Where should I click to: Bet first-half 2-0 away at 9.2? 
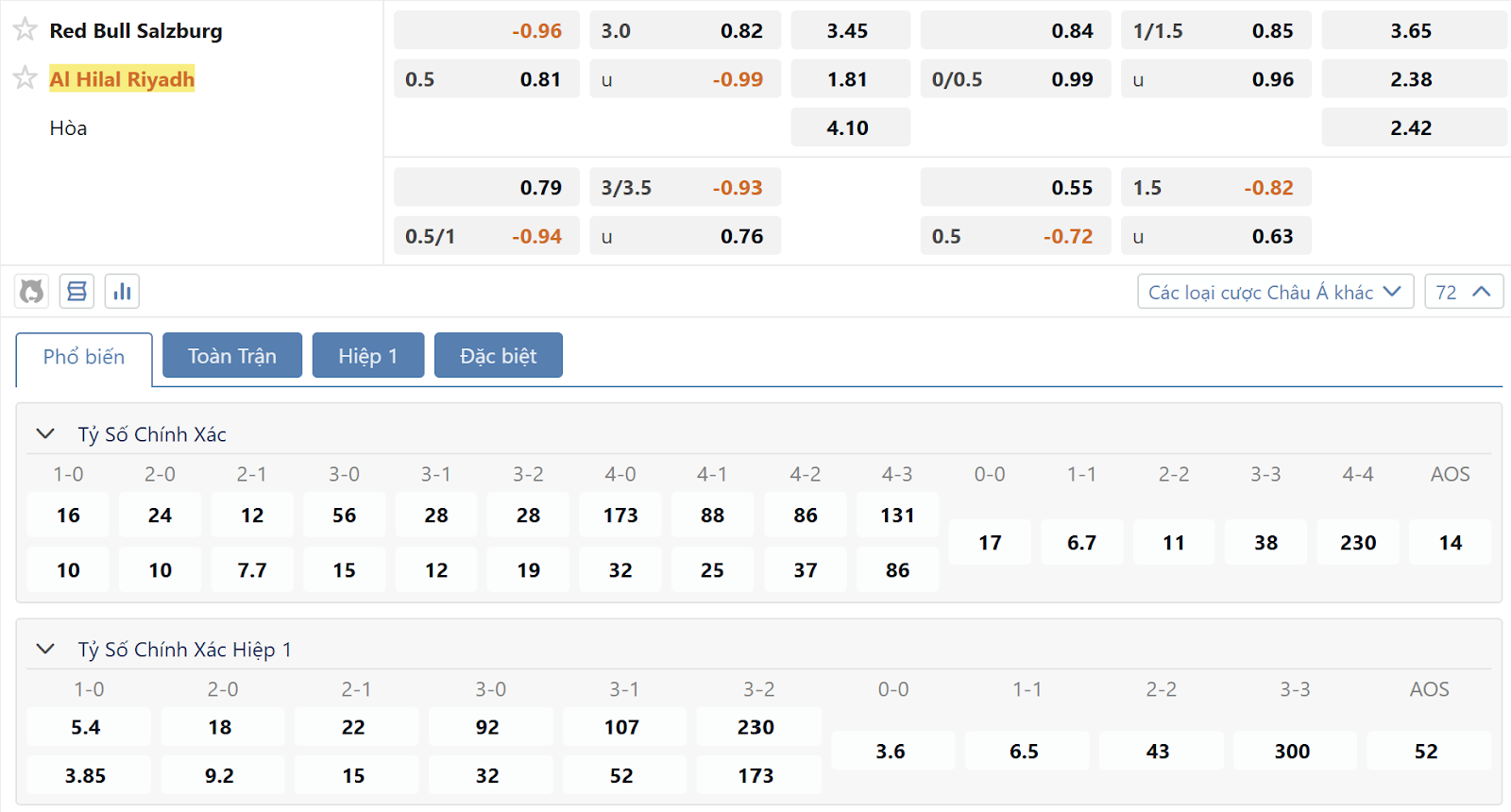(223, 775)
